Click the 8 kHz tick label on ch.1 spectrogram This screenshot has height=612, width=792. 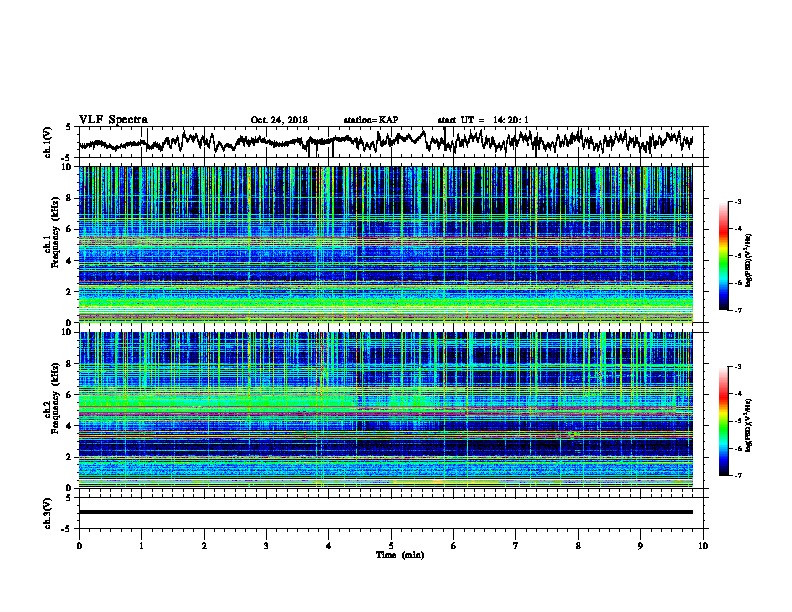(70, 198)
